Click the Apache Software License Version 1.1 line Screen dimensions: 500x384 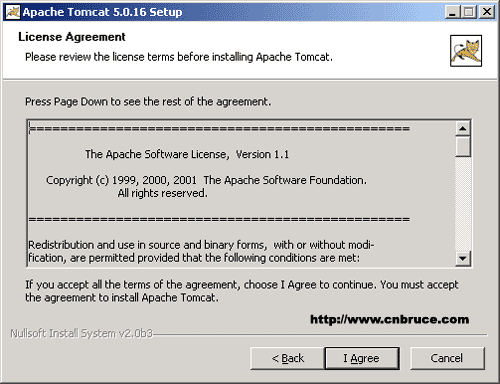[x=187, y=154]
